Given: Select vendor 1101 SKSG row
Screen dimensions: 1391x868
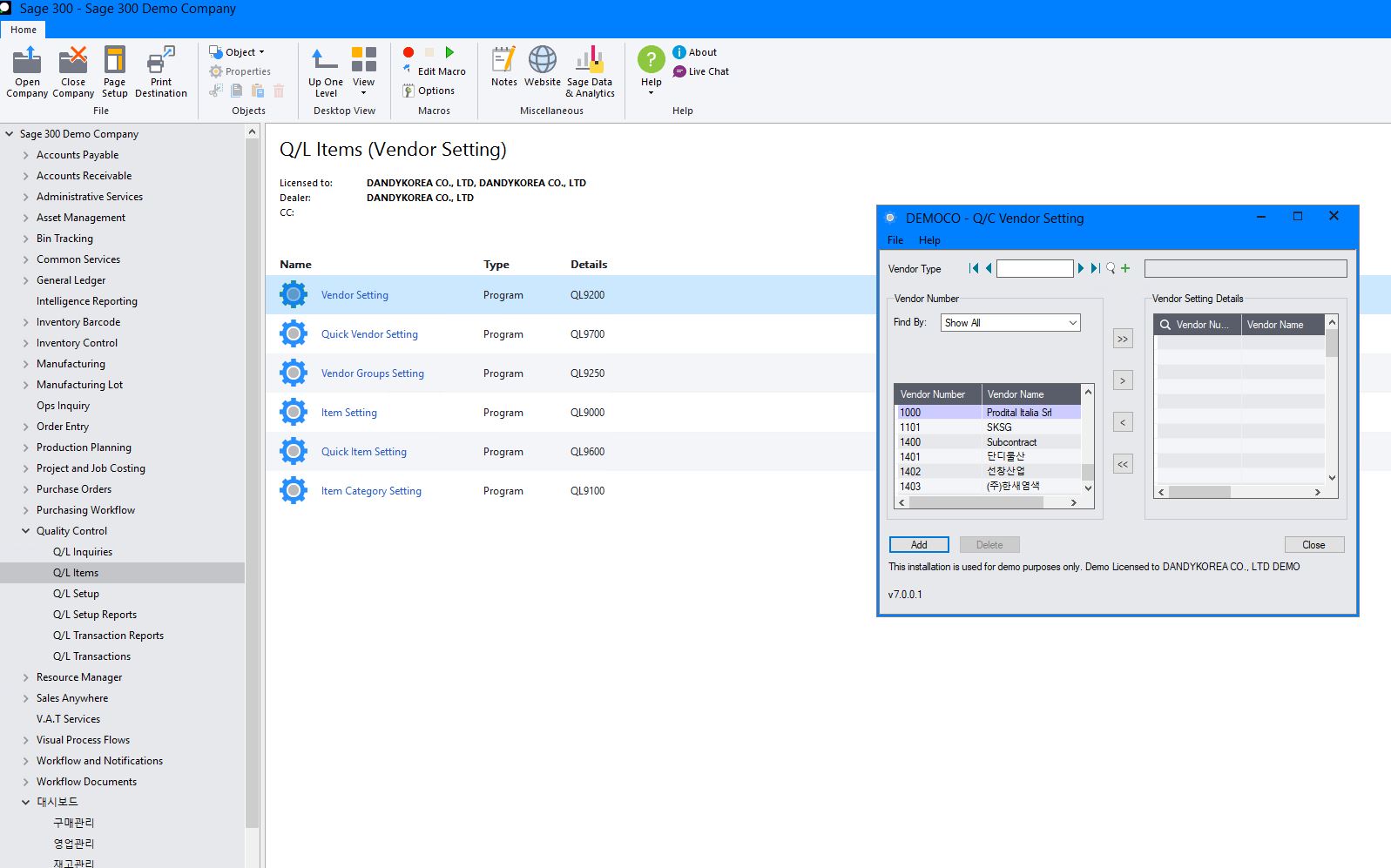Looking at the screenshot, I should [989, 427].
